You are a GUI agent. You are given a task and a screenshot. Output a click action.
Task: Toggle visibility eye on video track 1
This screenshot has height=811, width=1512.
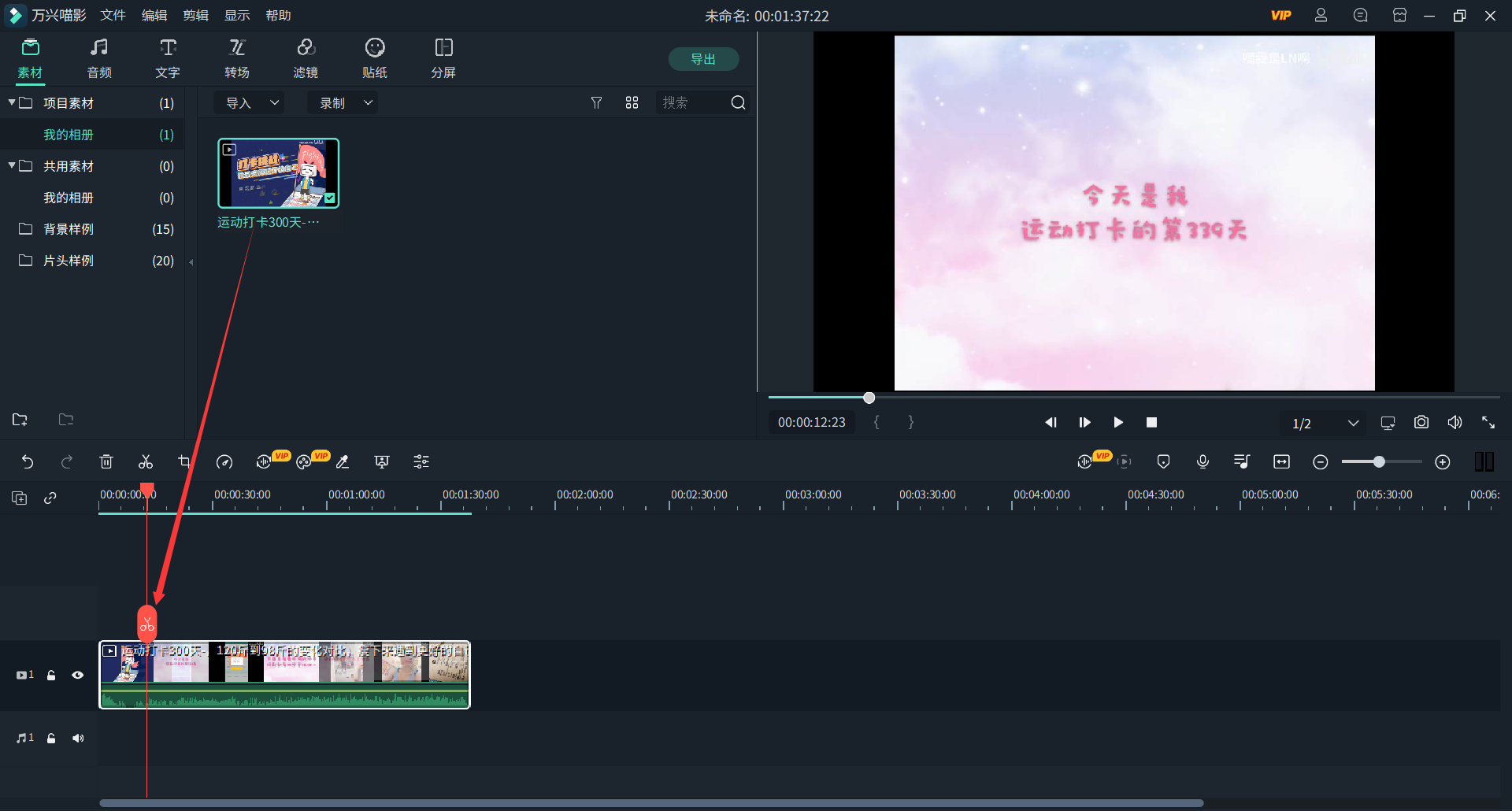click(x=77, y=675)
